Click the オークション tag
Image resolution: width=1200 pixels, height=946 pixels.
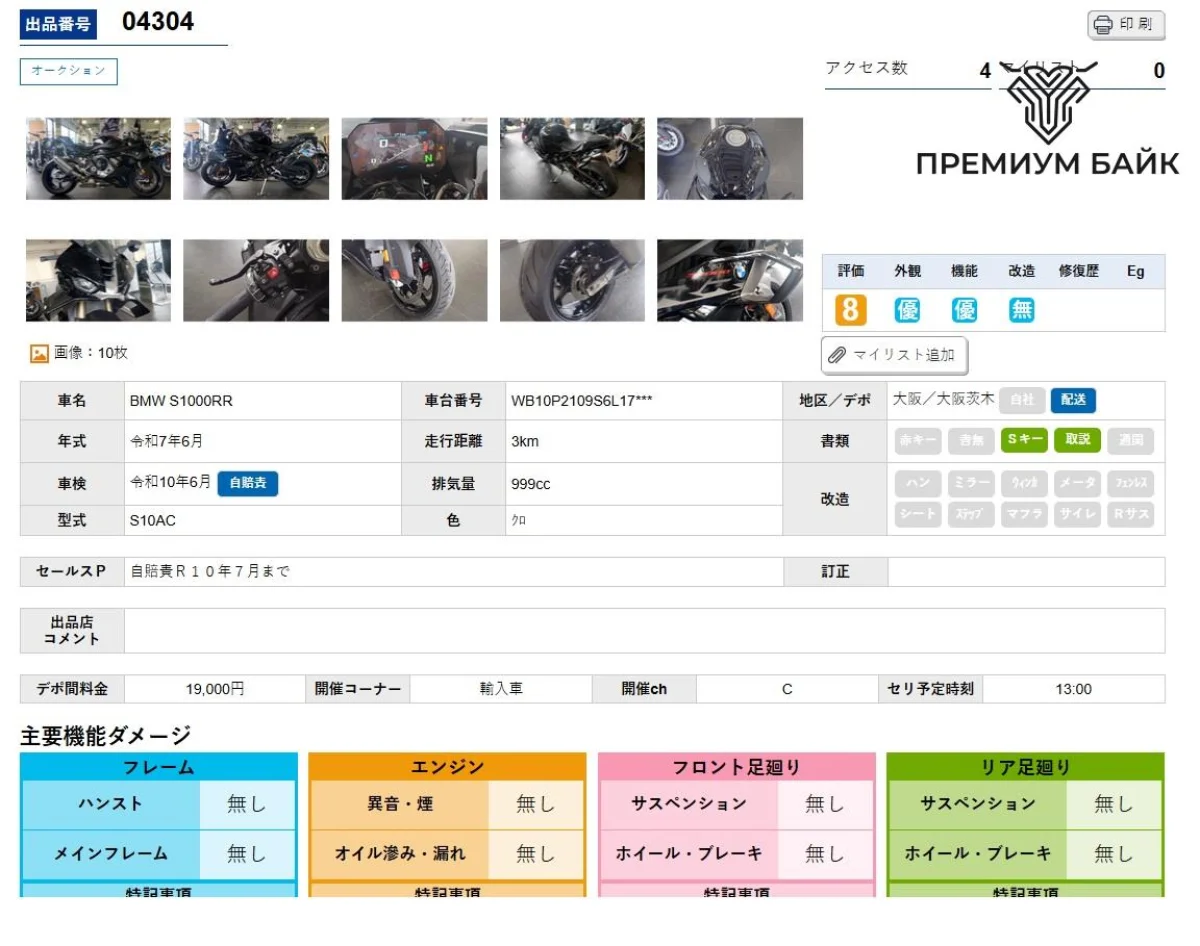click(69, 71)
